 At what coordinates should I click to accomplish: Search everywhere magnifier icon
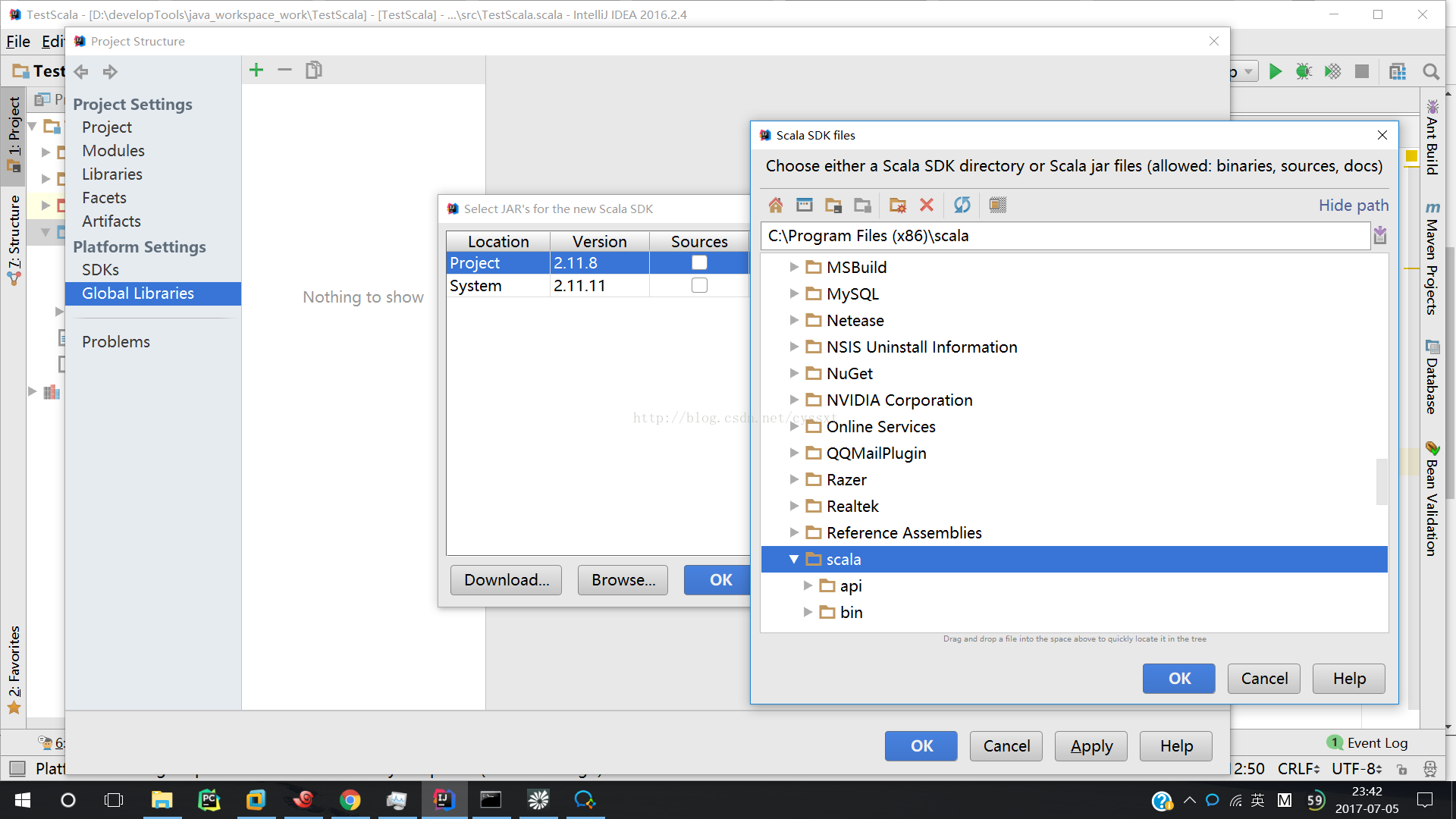pyautogui.click(x=1431, y=71)
